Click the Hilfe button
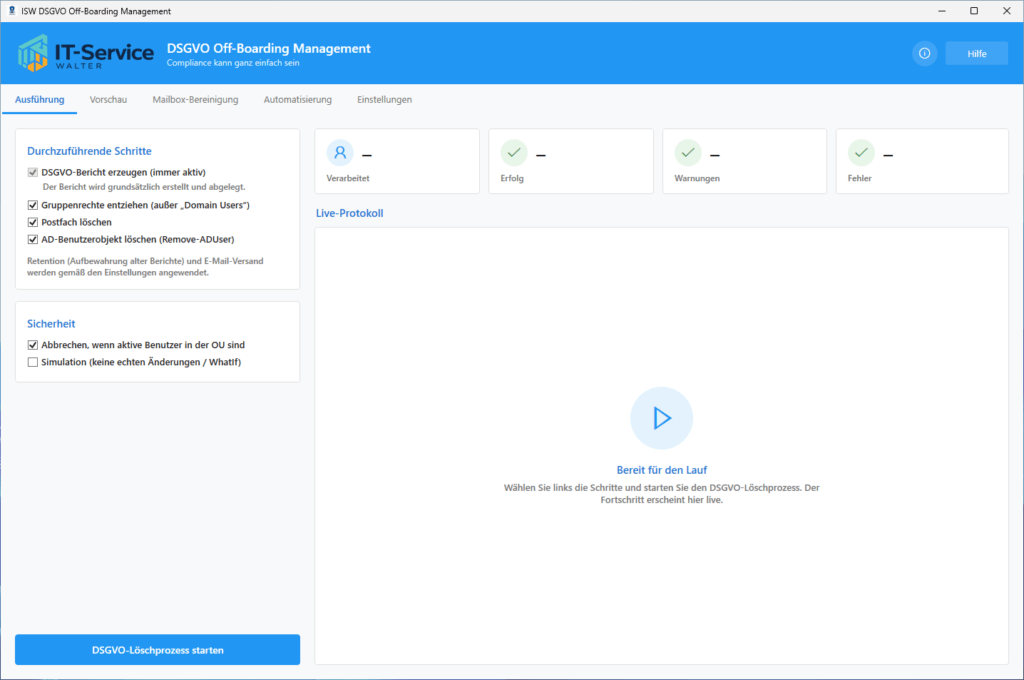Screen dimensions: 1024x680 tap(976, 54)
